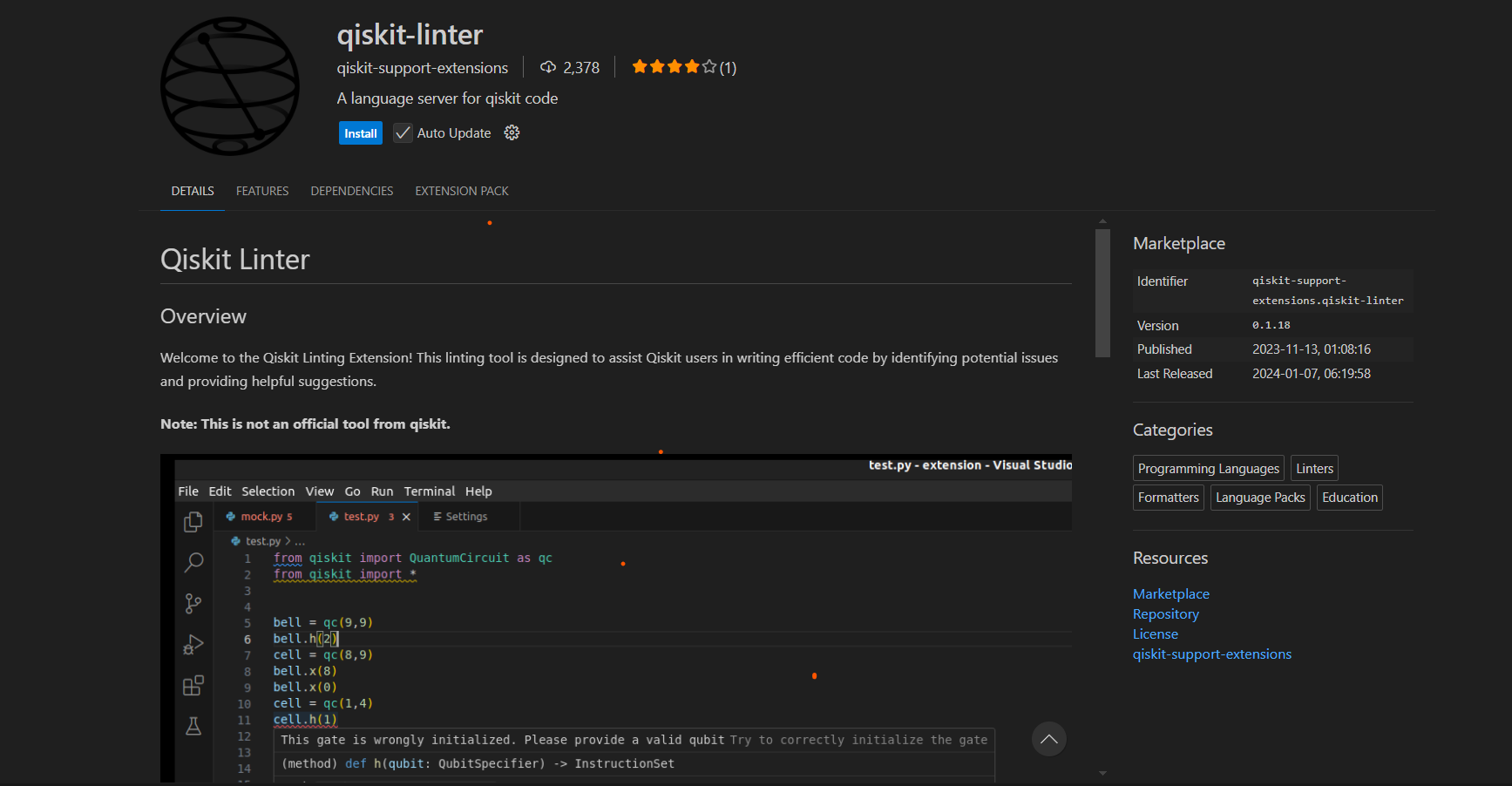The width and height of the screenshot is (1512, 786).
Task: Click the mock.py tab in the screenshot
Action: click(264, 517)
